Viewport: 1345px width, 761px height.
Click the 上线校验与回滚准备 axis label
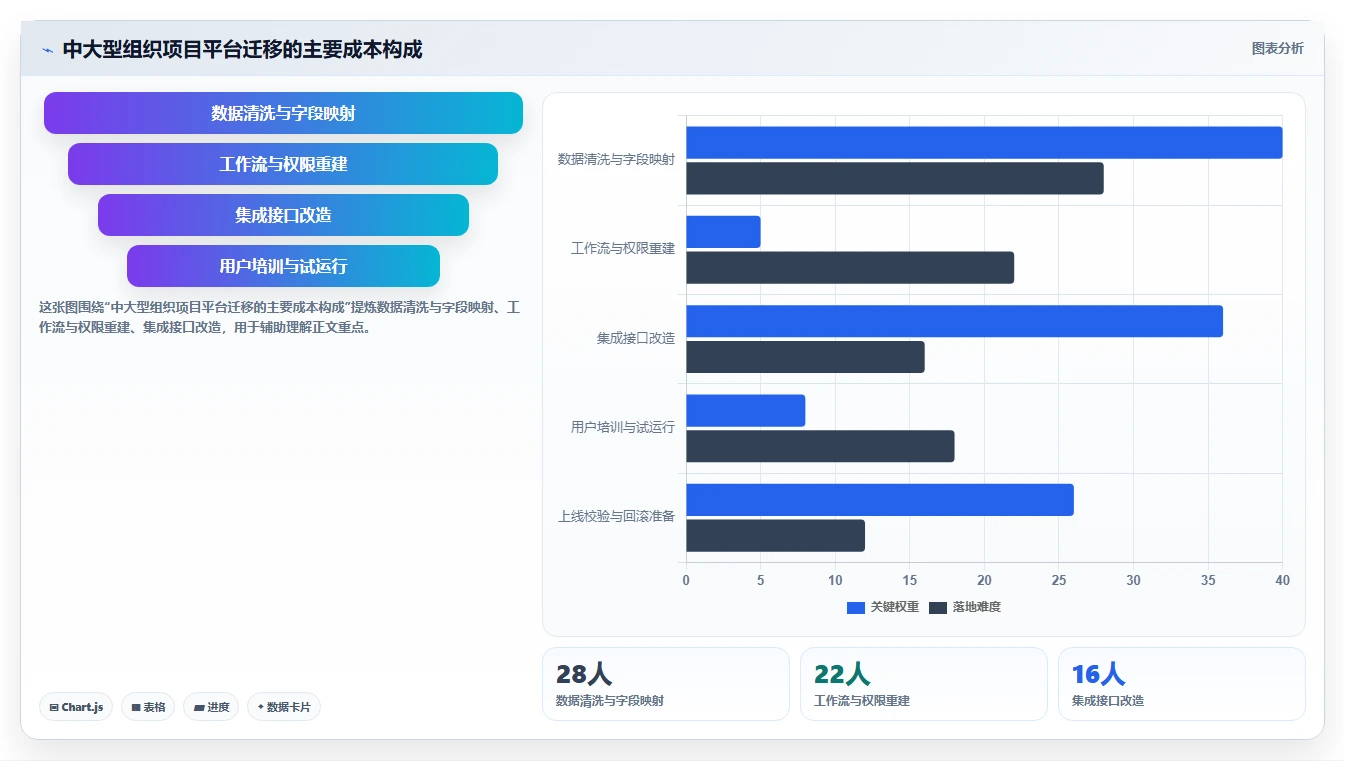616,517
